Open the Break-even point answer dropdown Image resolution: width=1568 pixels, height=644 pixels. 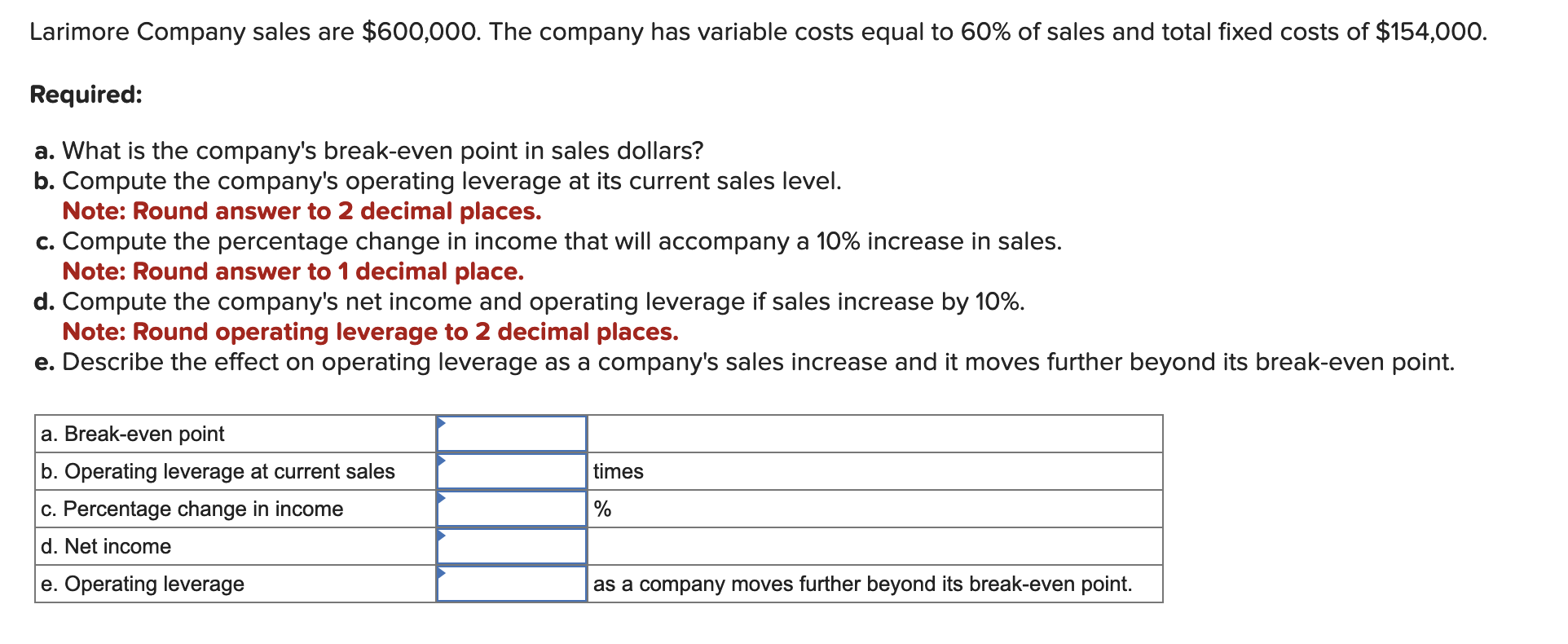512,434
